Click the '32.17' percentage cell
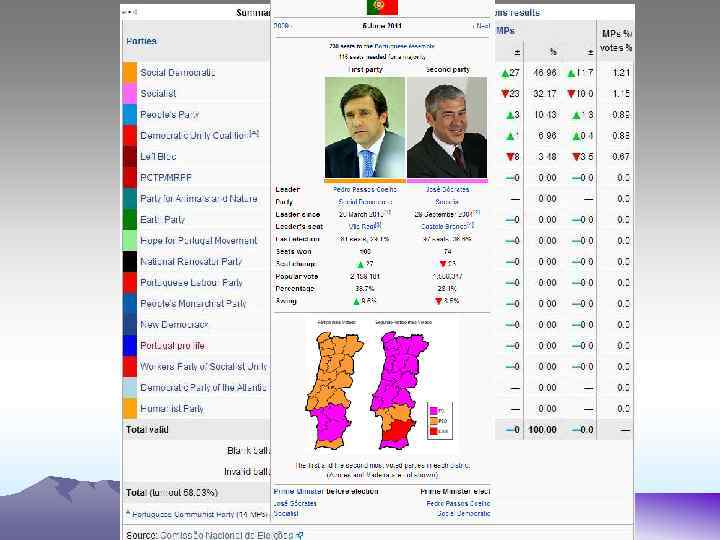Screen dimensions: 720x540 545,94
